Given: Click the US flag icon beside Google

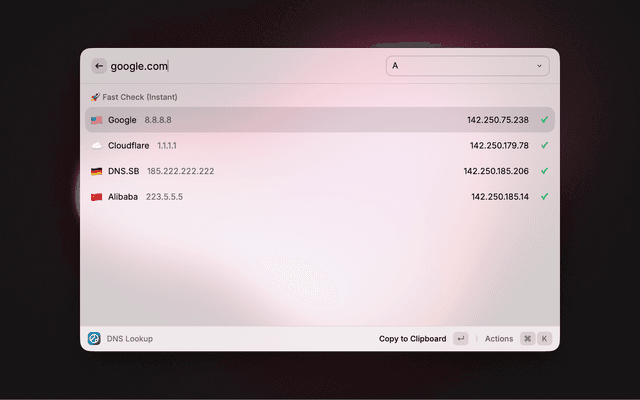Looking at the screenshot, I should pos(96,120).
